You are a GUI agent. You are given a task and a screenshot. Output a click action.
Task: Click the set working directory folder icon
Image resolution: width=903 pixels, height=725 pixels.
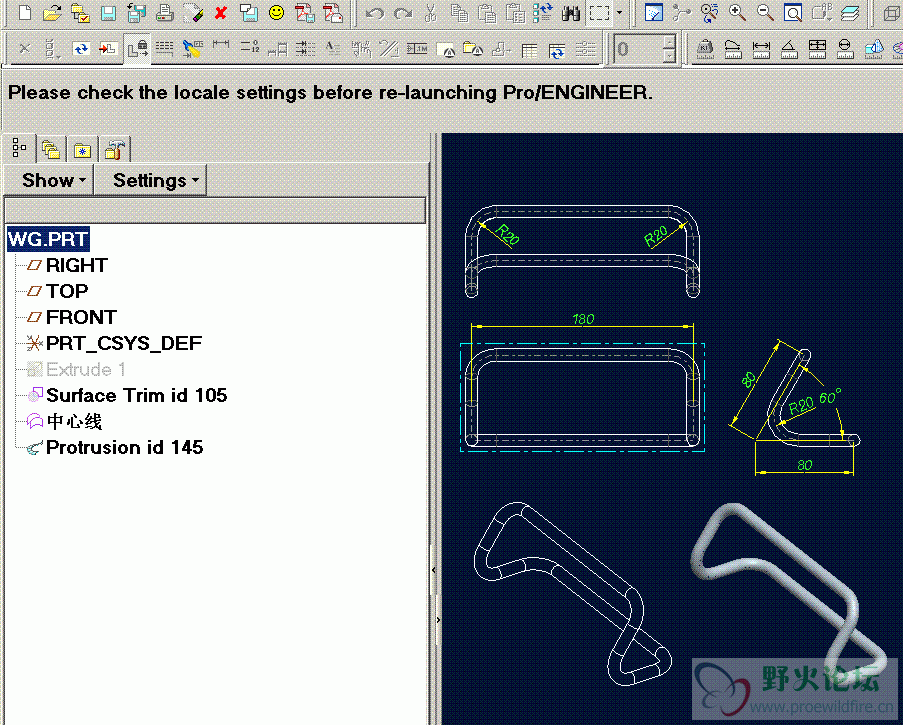pyautogui.click(x=80, y=12)
